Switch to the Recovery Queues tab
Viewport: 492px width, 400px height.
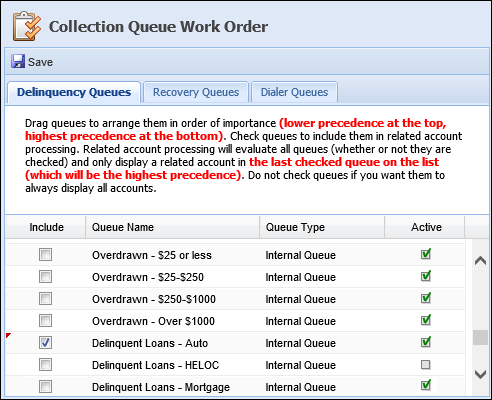pyautogui.click(x=196, y=92)
